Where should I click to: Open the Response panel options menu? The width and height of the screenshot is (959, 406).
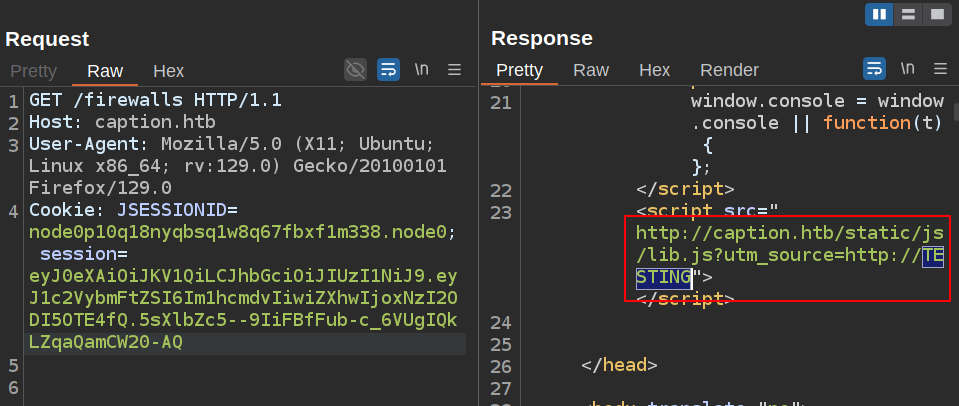(x=939, y=69)
